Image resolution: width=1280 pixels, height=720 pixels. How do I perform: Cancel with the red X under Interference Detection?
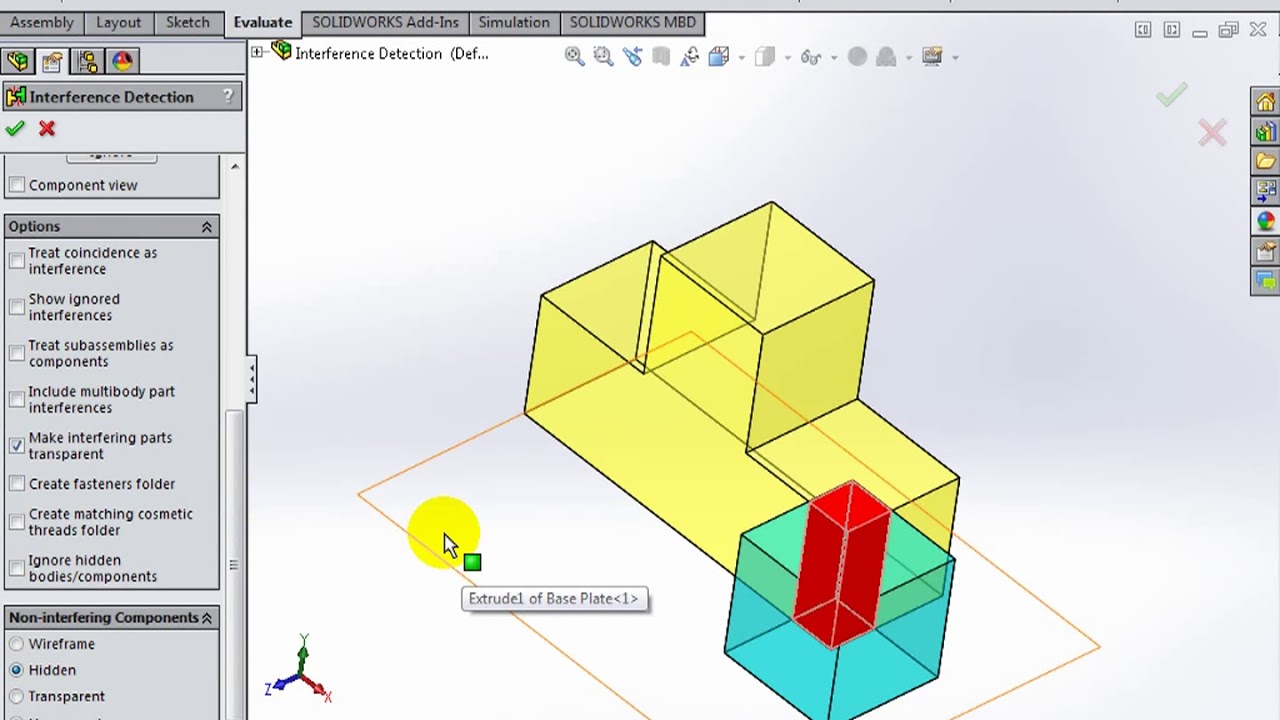tap(47, 128)
